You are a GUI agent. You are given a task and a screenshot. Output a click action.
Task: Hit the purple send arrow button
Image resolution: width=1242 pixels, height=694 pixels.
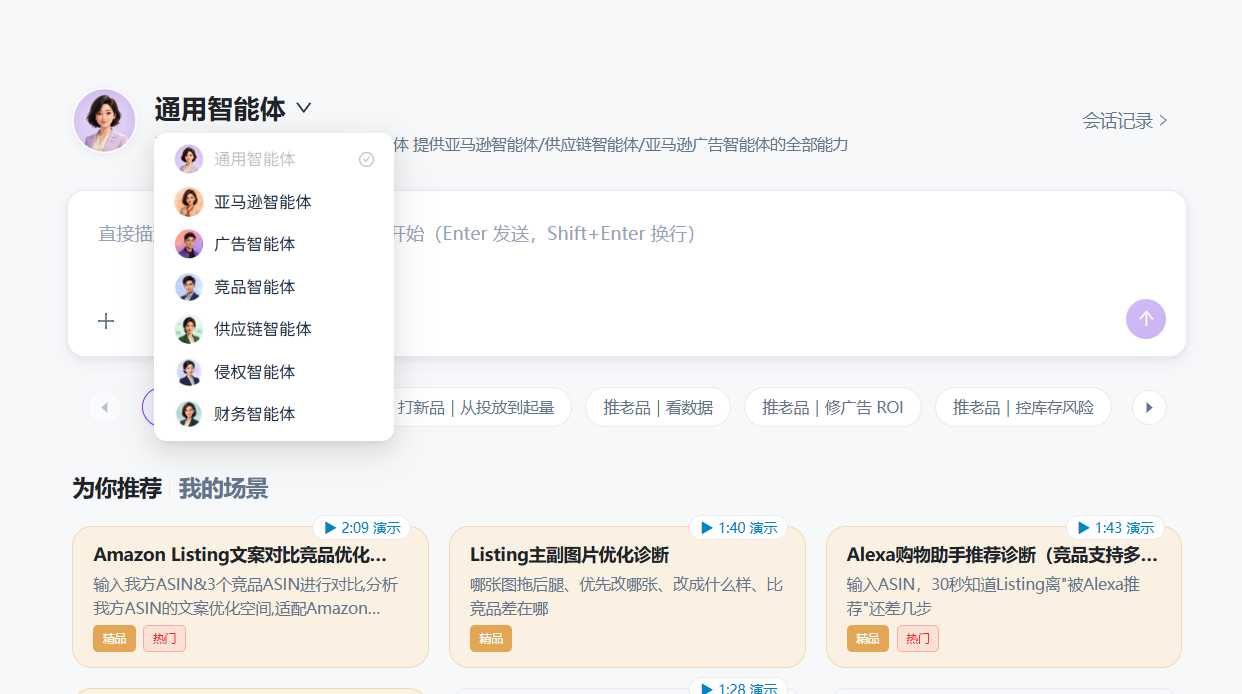(1146, 319)
